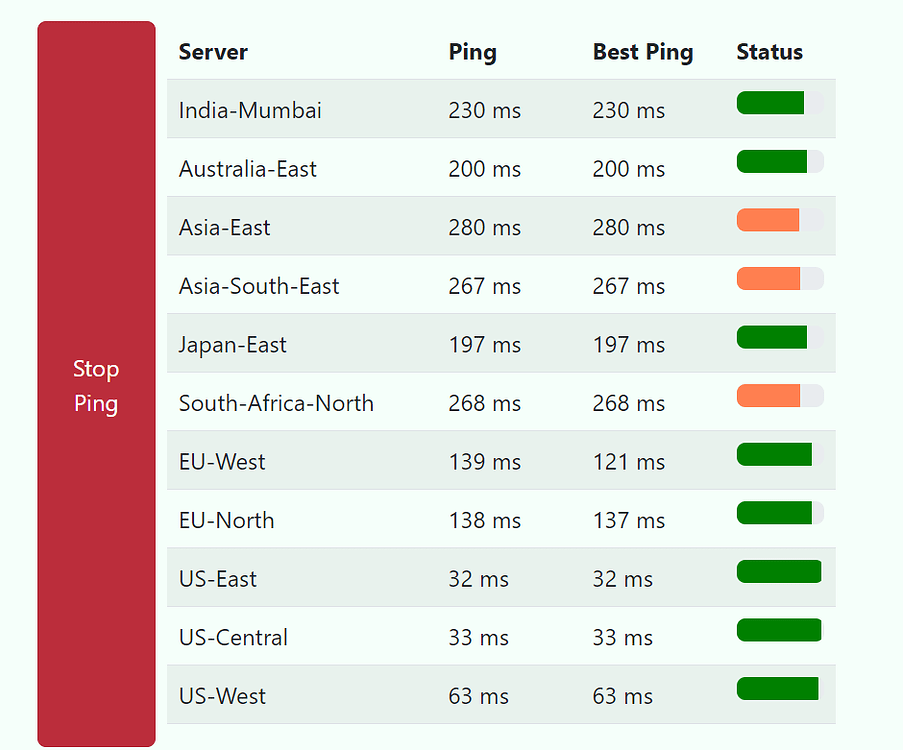Image resolution: width=903 pixels, height=750 pixels.
Task: Click the green status indicator for US-East
Action: pyautogui.click(x=779, y=570)
